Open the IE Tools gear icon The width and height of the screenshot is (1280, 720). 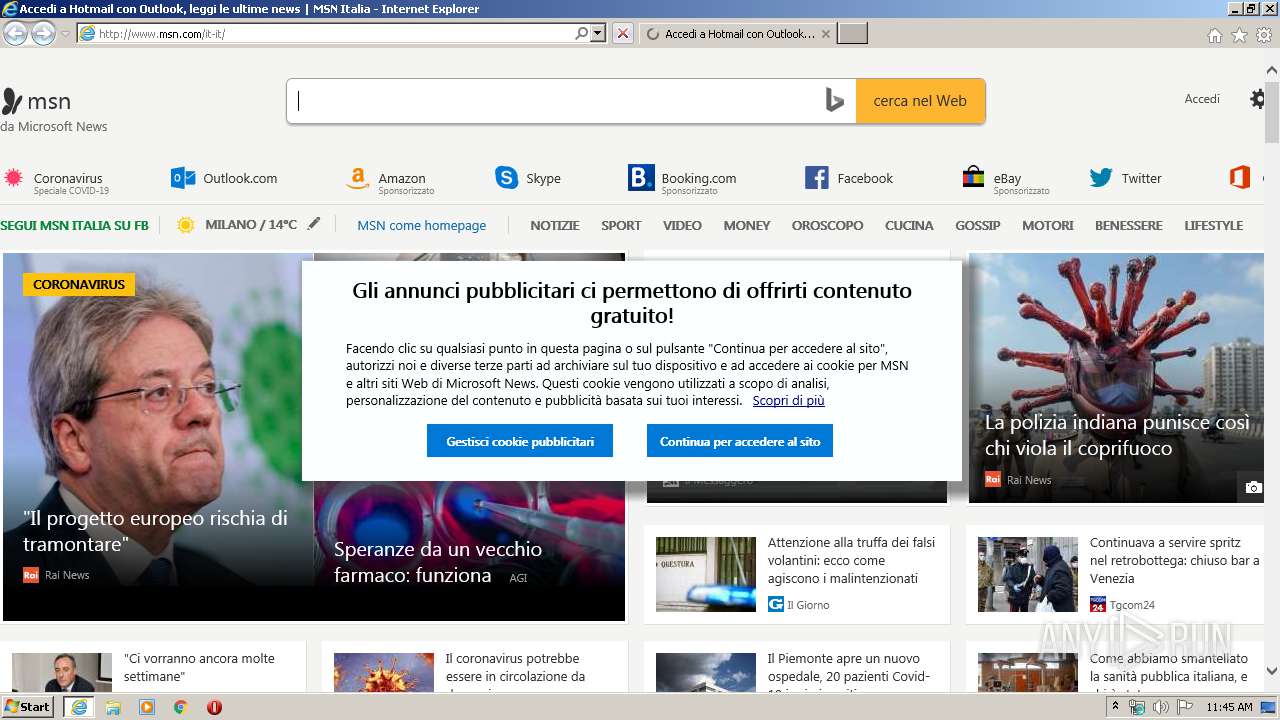tap(1264, 35)
